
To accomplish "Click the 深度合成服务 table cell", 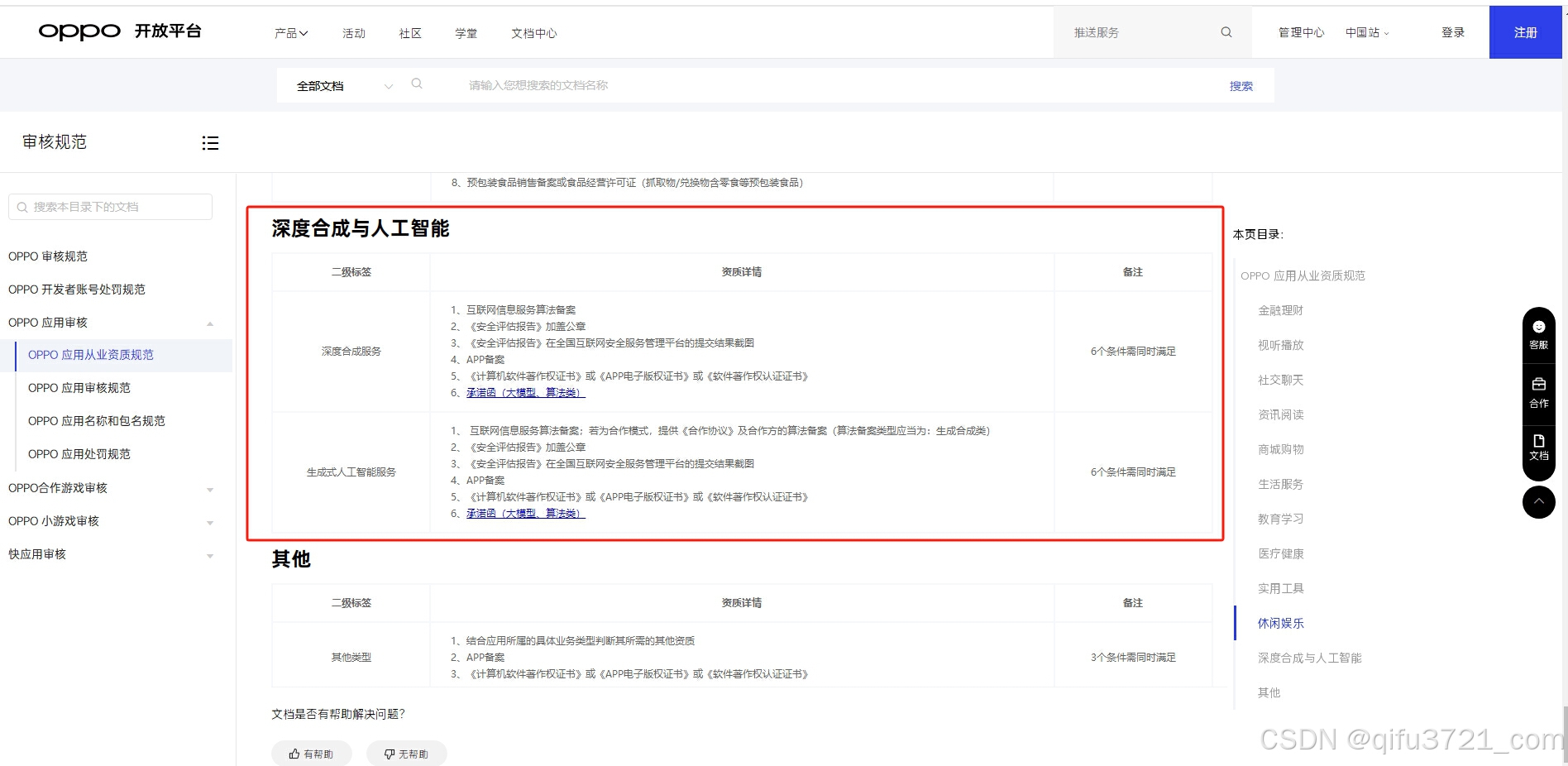I will pos(351,352).
